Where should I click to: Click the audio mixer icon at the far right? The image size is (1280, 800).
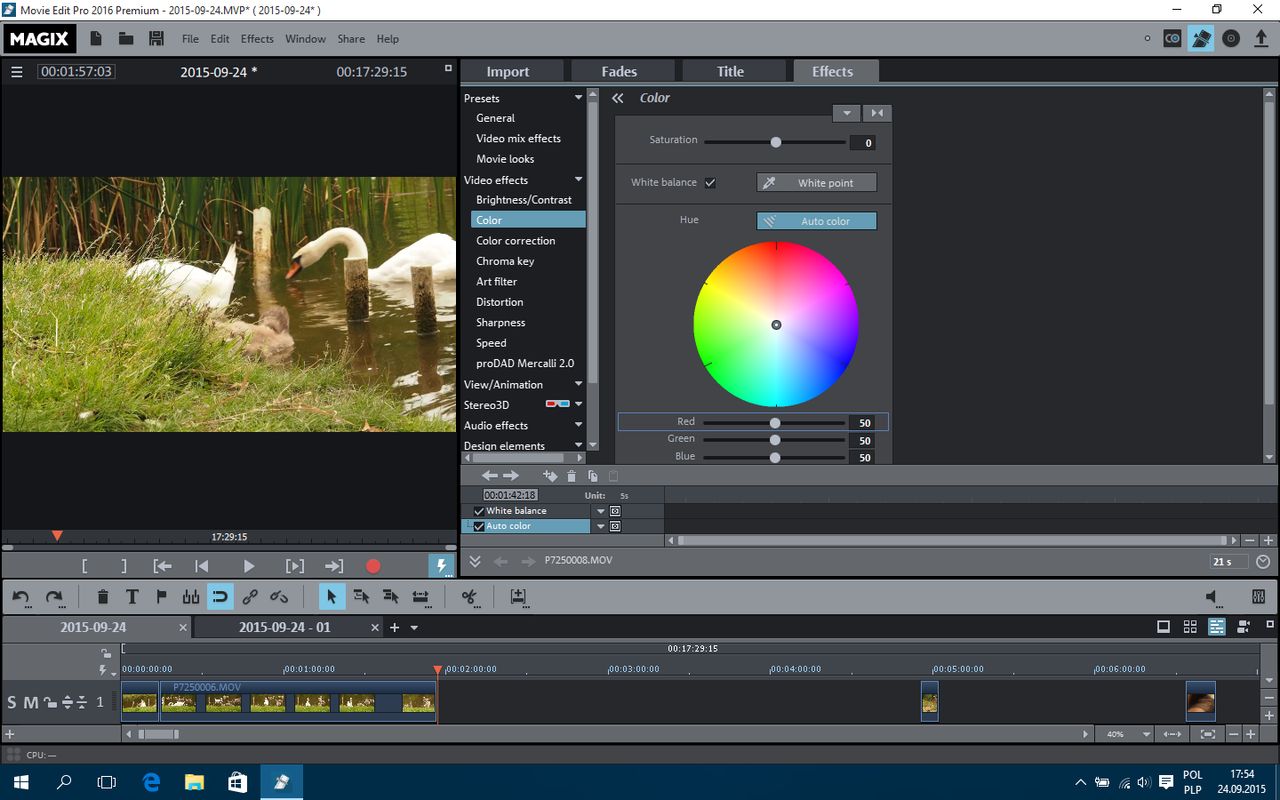coord(1258,597)
